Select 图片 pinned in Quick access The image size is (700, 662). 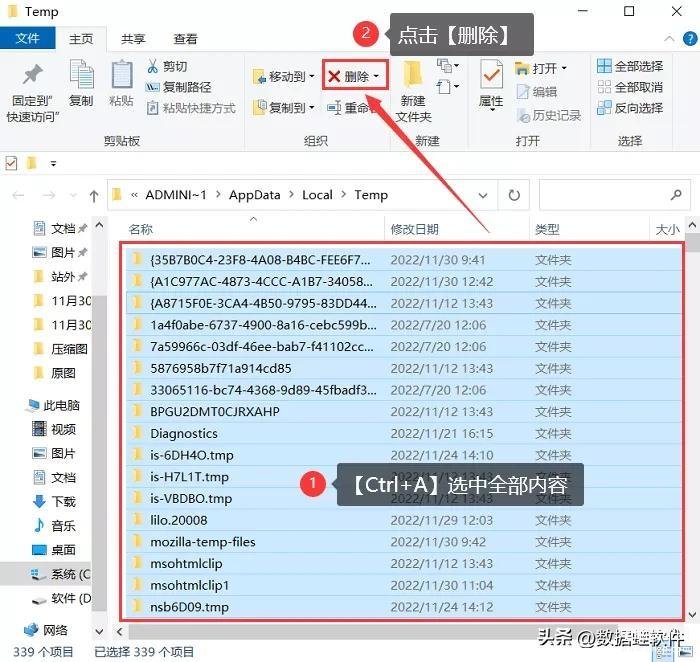62,253
